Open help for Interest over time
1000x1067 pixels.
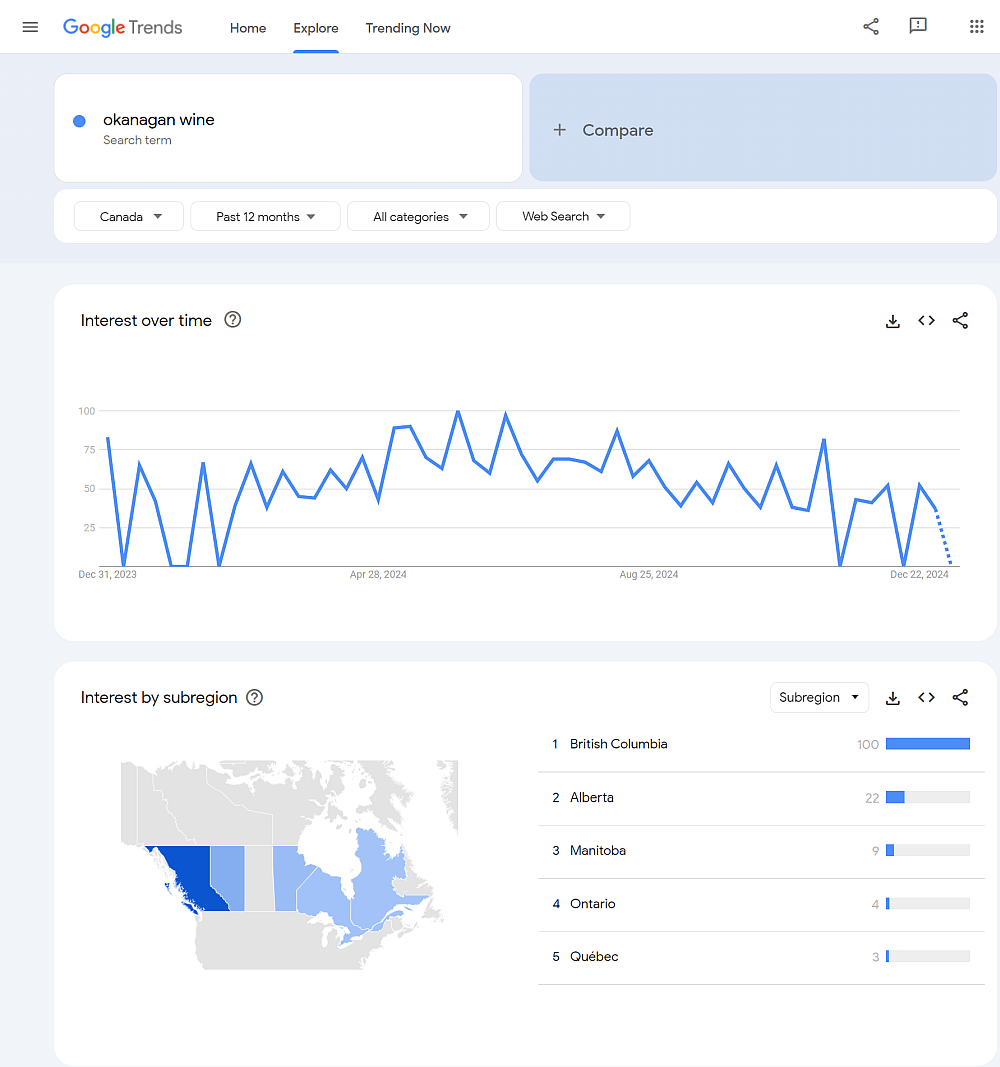(233, 320)
